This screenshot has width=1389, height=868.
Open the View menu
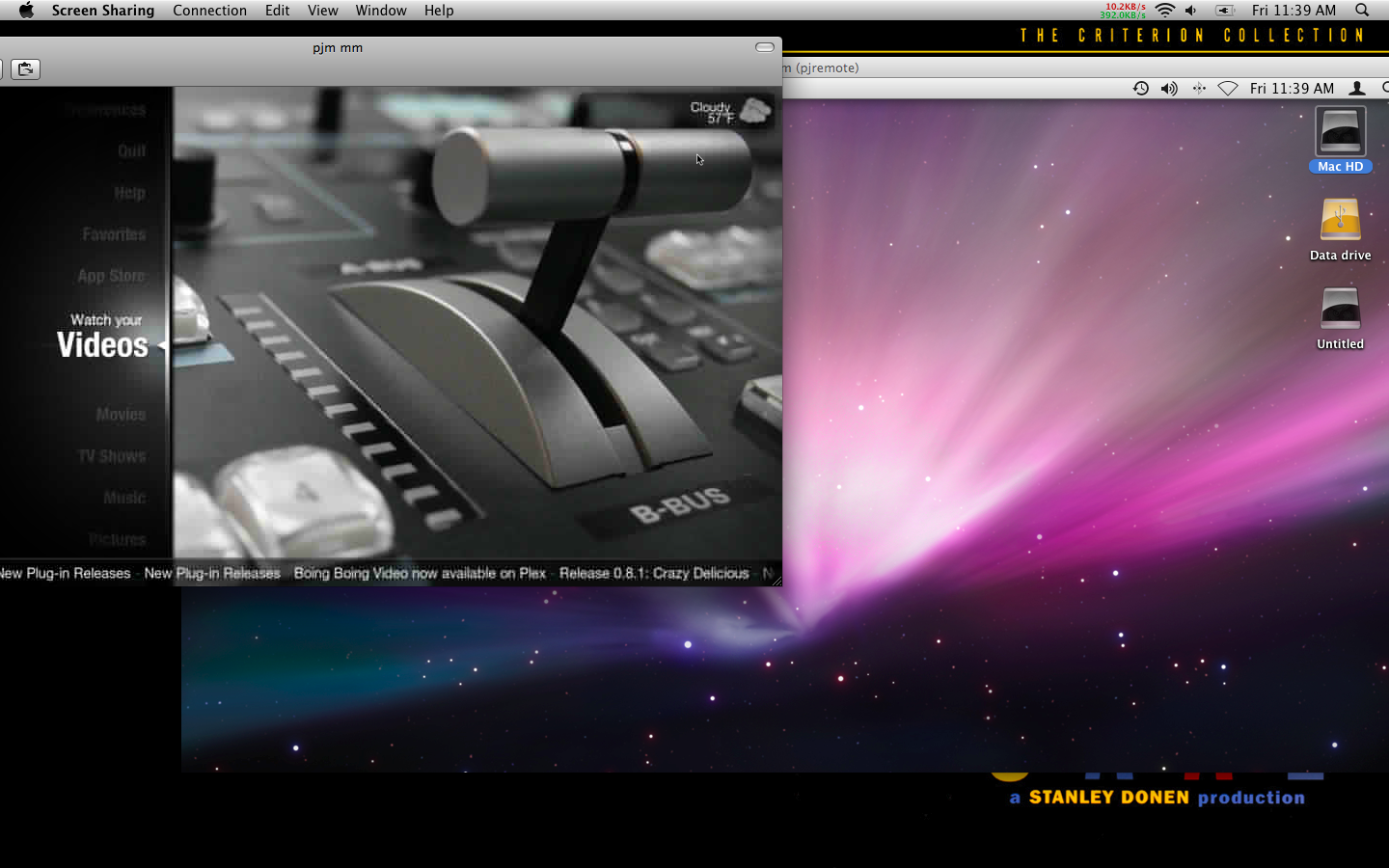tap(322, 10)
